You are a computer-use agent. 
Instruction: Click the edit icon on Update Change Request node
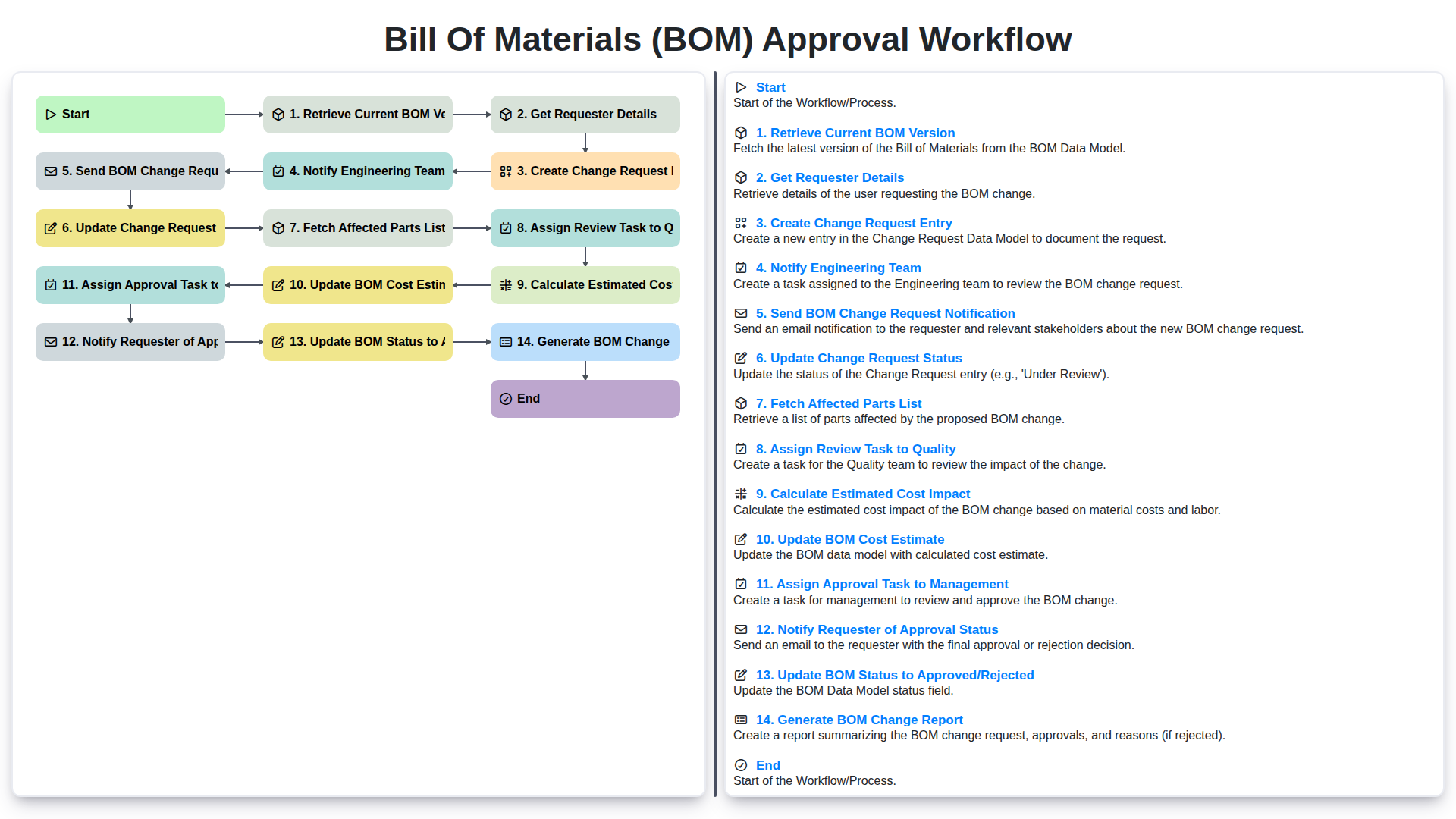[x=51, y=227]
